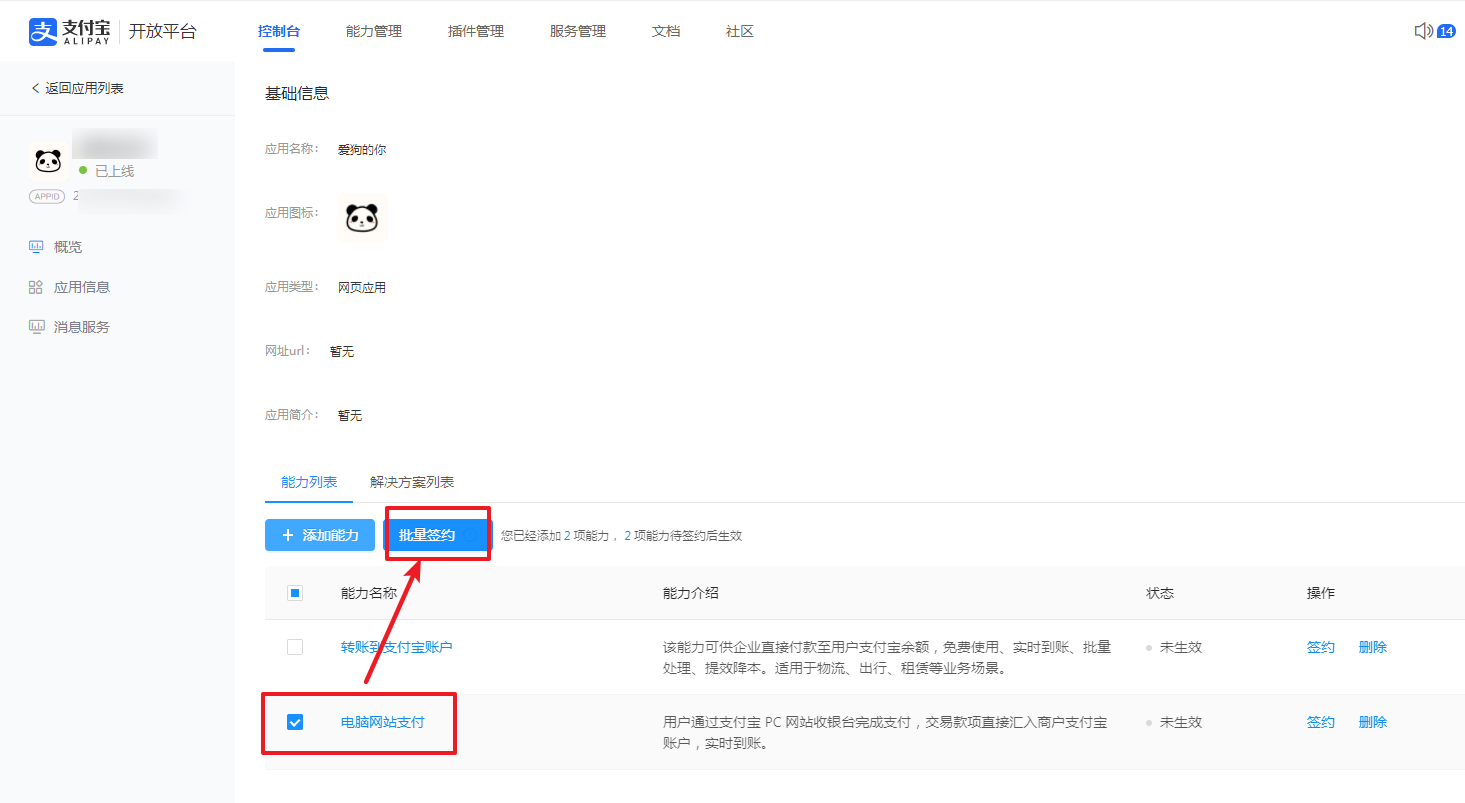Screen dimensions: 1465x803
Task: Click 删除 for 转账到支付宝账户
Action: pos(1373,647)
